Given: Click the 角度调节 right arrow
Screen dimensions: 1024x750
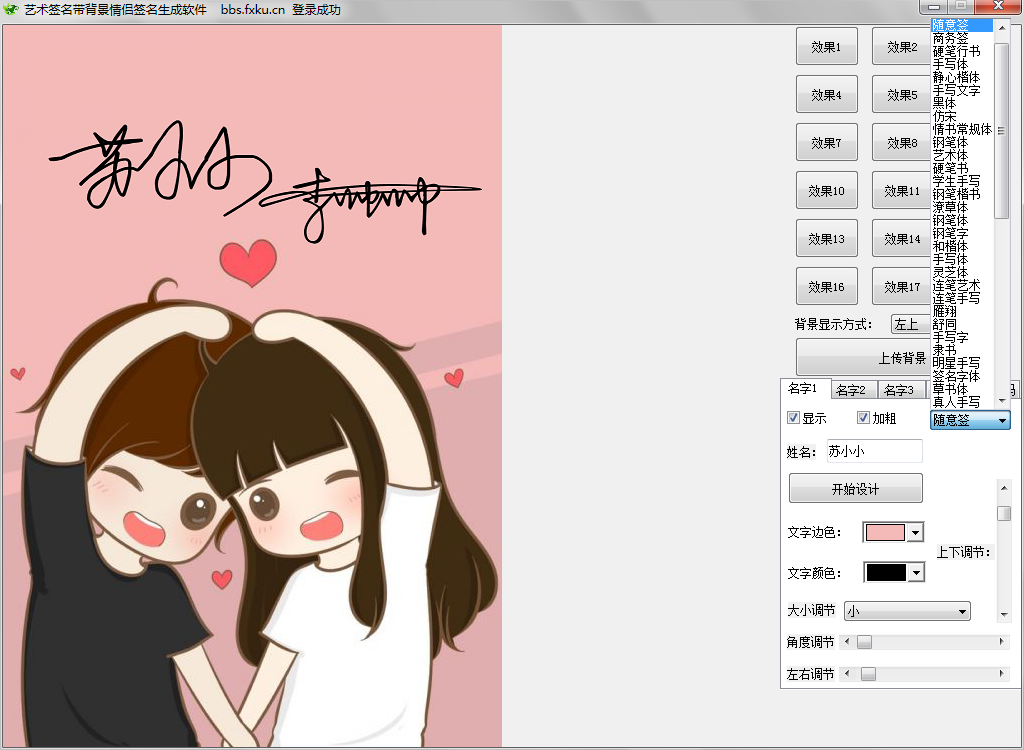Looking at the screenshot, I should click(1002, 642).
